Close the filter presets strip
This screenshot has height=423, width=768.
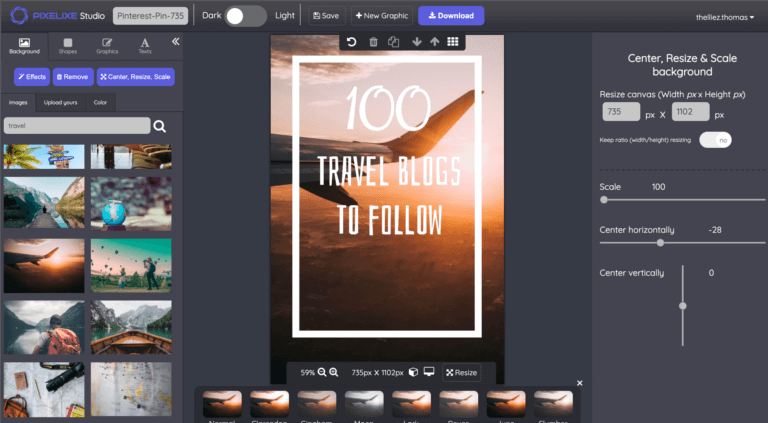tap(580, 383)
